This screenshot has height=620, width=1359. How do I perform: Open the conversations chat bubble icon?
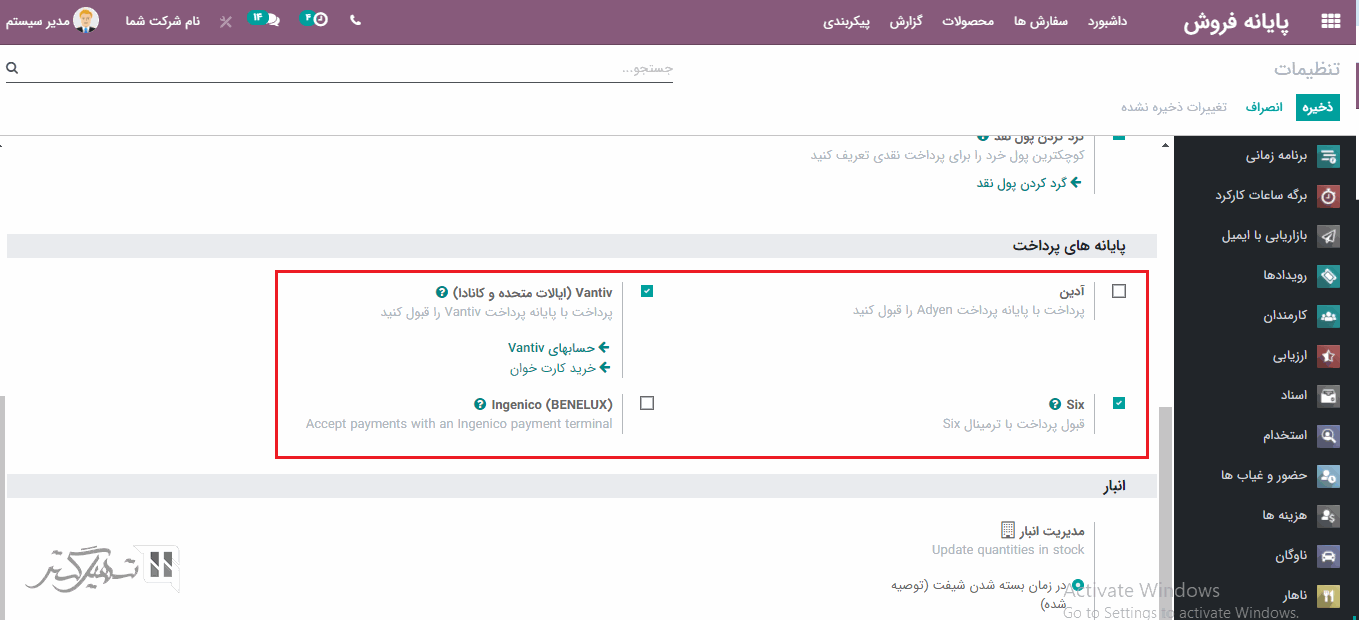coord(266,19)
